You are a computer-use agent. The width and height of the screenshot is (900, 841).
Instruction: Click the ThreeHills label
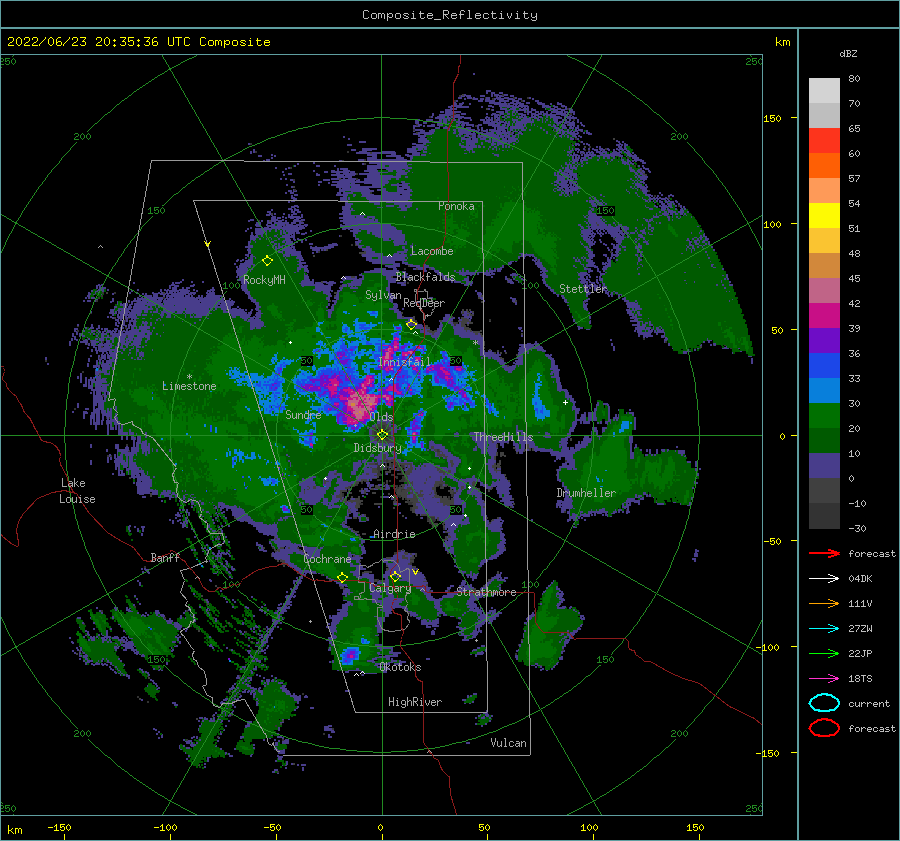coord(503,437)
